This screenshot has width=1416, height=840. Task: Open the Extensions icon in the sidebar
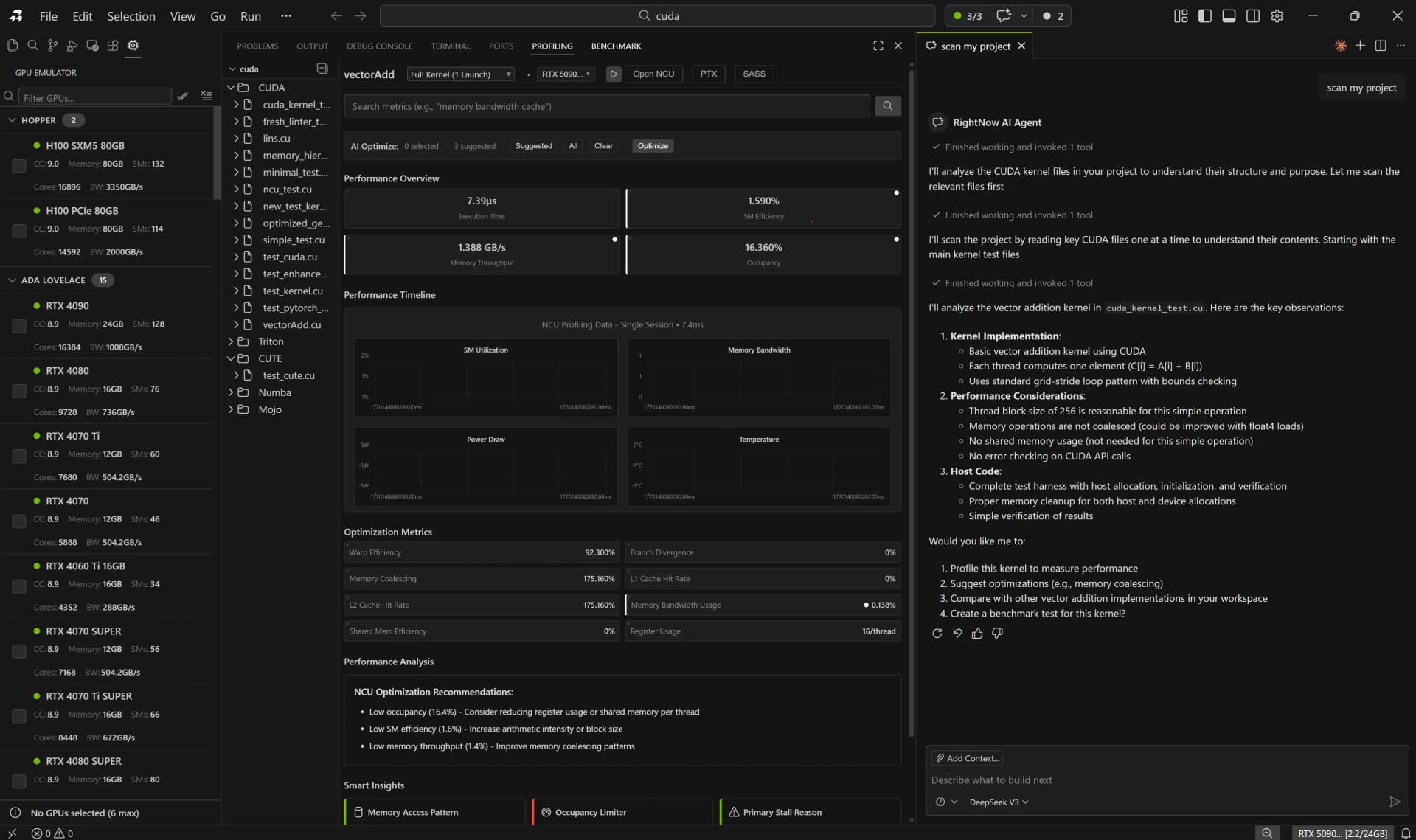(113, 45)
